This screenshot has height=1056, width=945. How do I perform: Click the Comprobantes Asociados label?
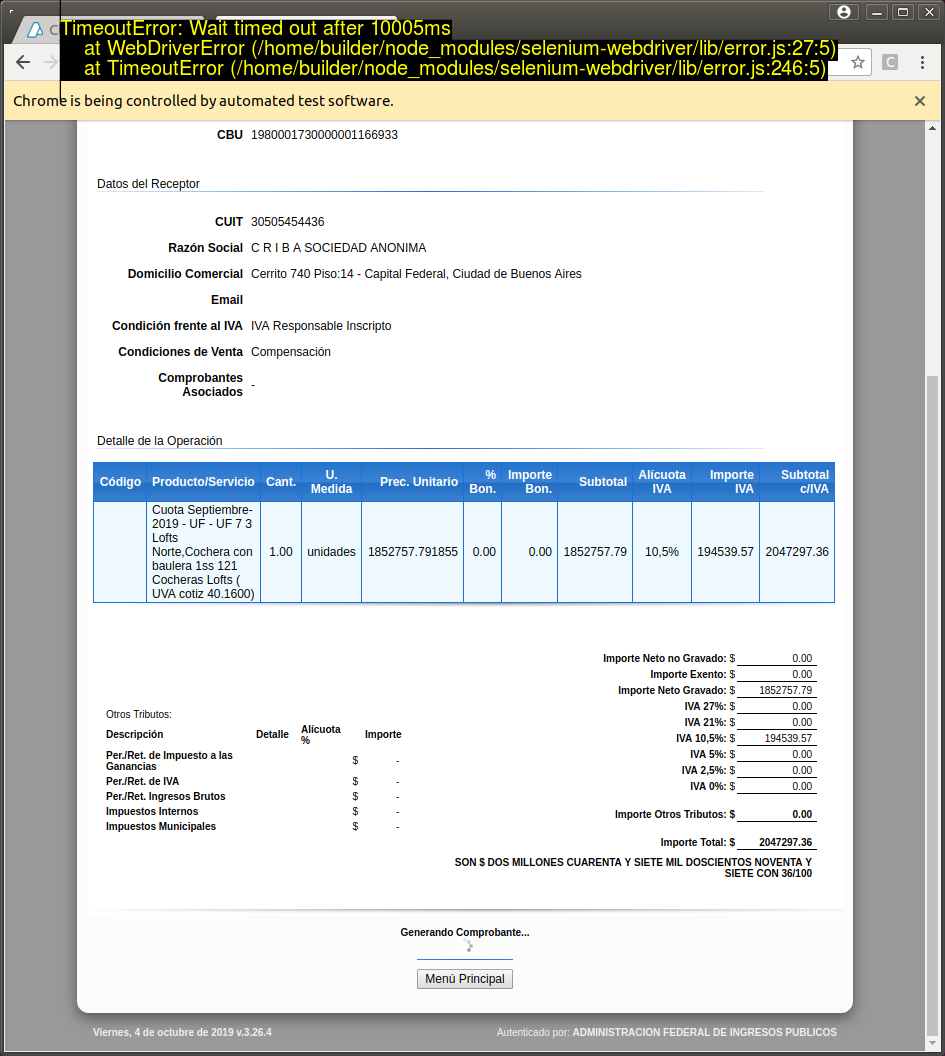(201, 385)
